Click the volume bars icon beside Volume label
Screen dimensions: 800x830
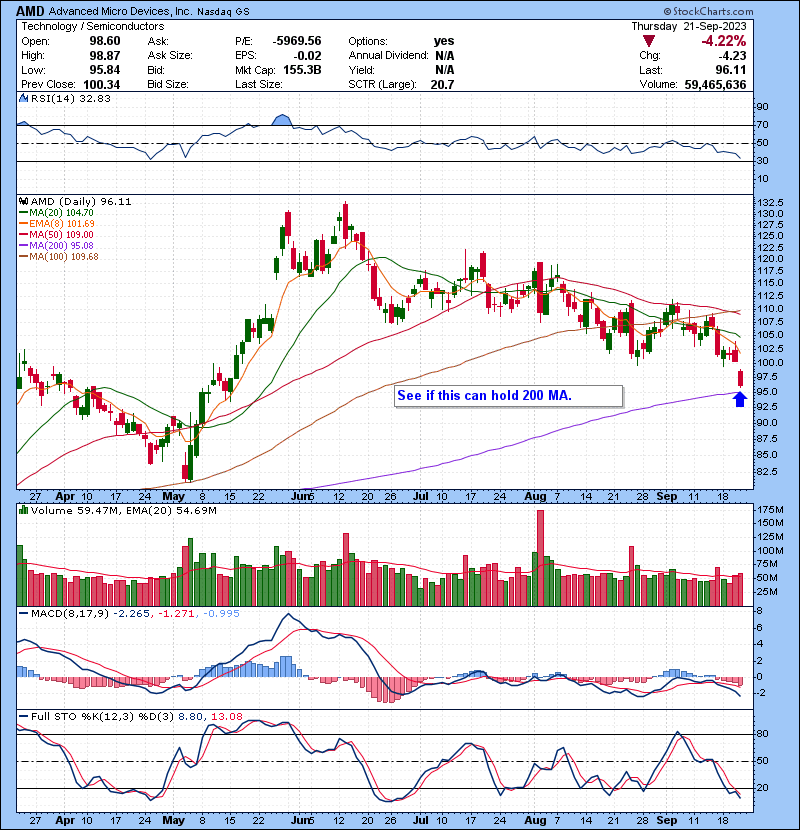tap(23, 510)
